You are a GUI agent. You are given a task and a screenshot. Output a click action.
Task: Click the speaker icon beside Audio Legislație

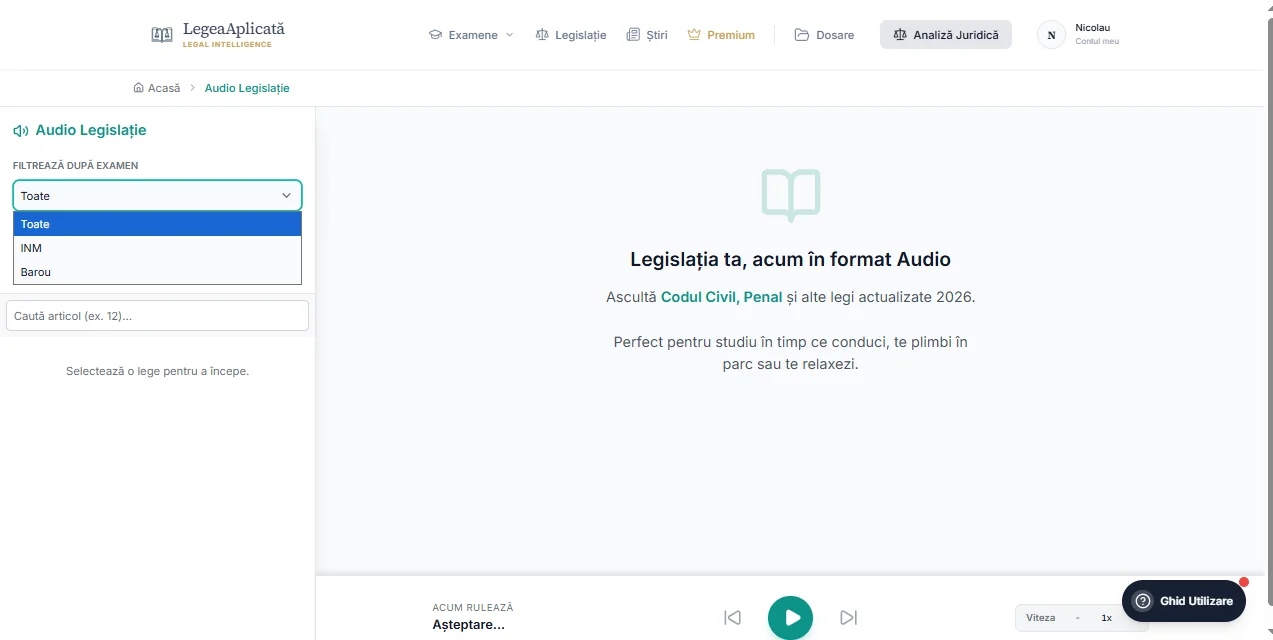pos(20,131)
